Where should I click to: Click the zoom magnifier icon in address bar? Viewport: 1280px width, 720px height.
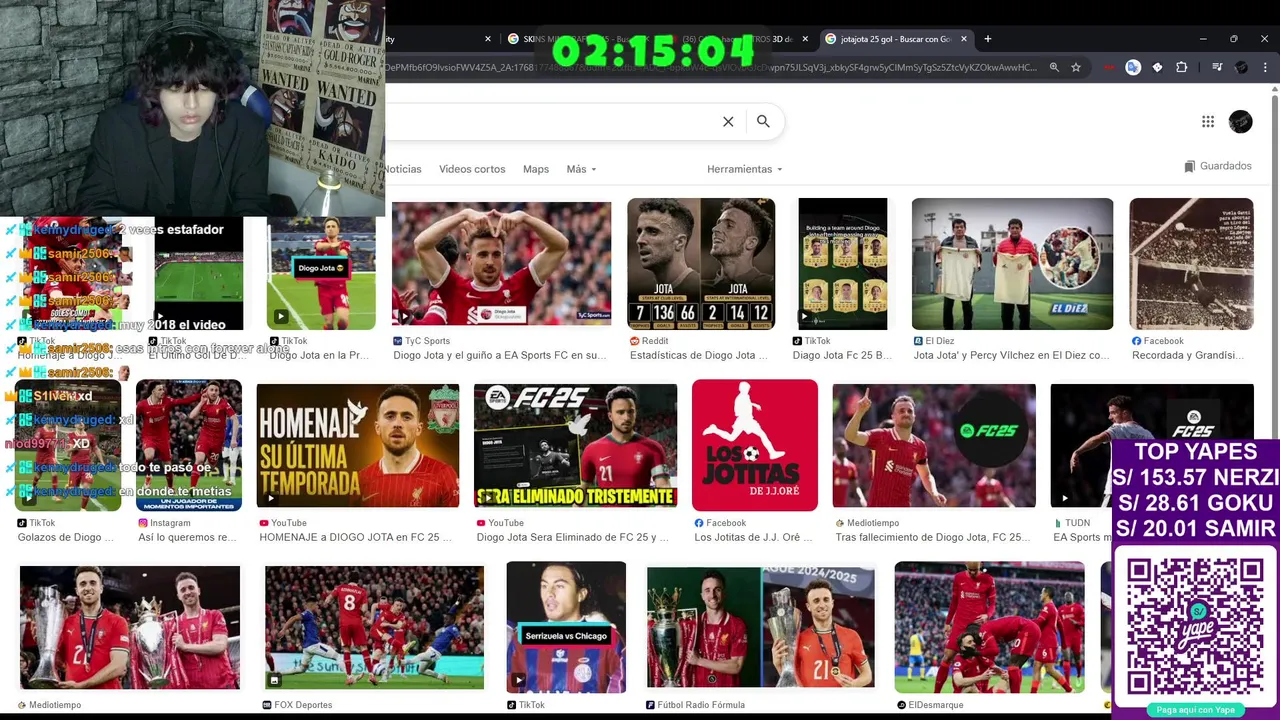pos(1054,67)
